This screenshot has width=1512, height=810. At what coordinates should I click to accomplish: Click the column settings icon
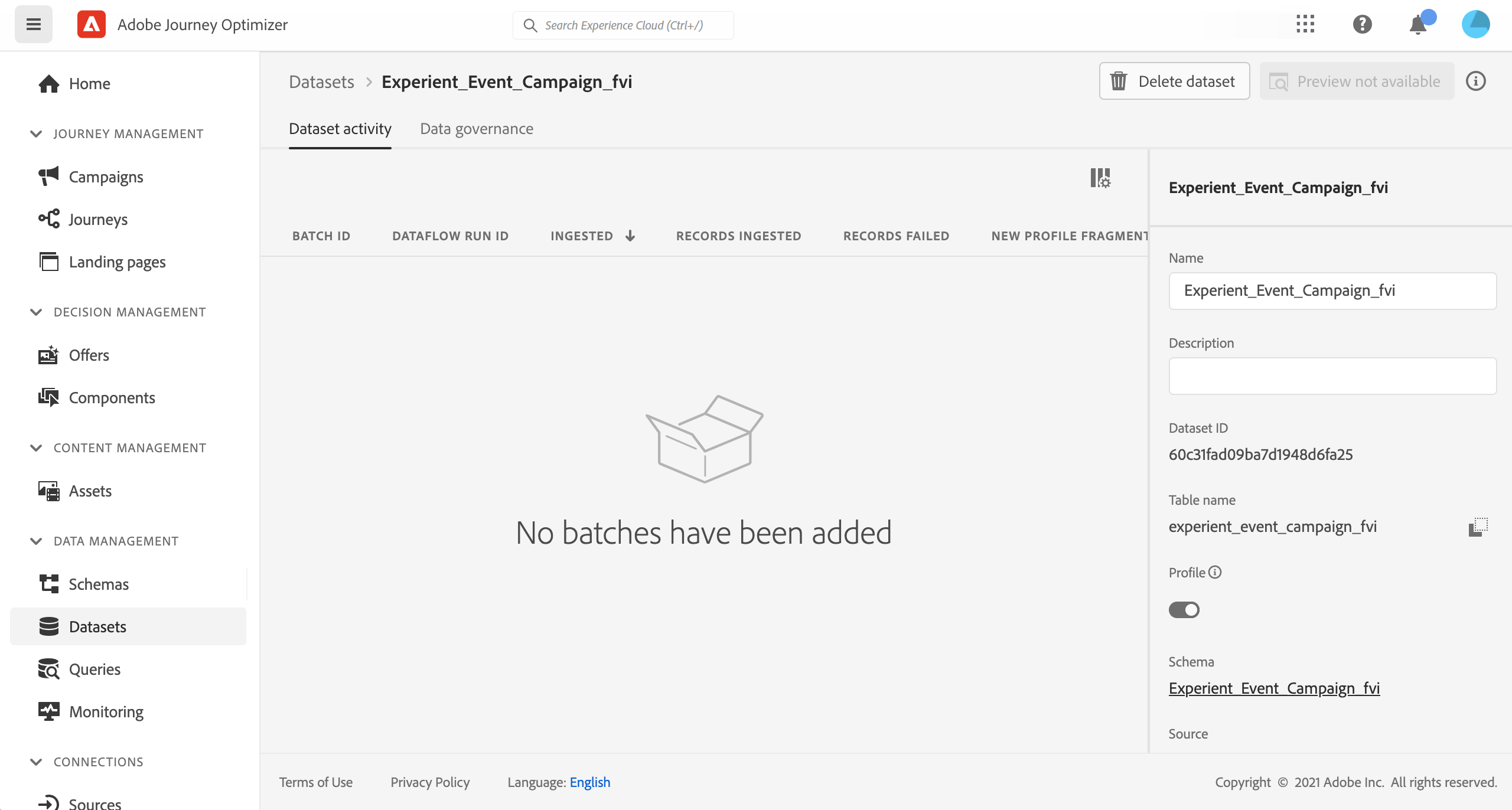[1100, 178]
